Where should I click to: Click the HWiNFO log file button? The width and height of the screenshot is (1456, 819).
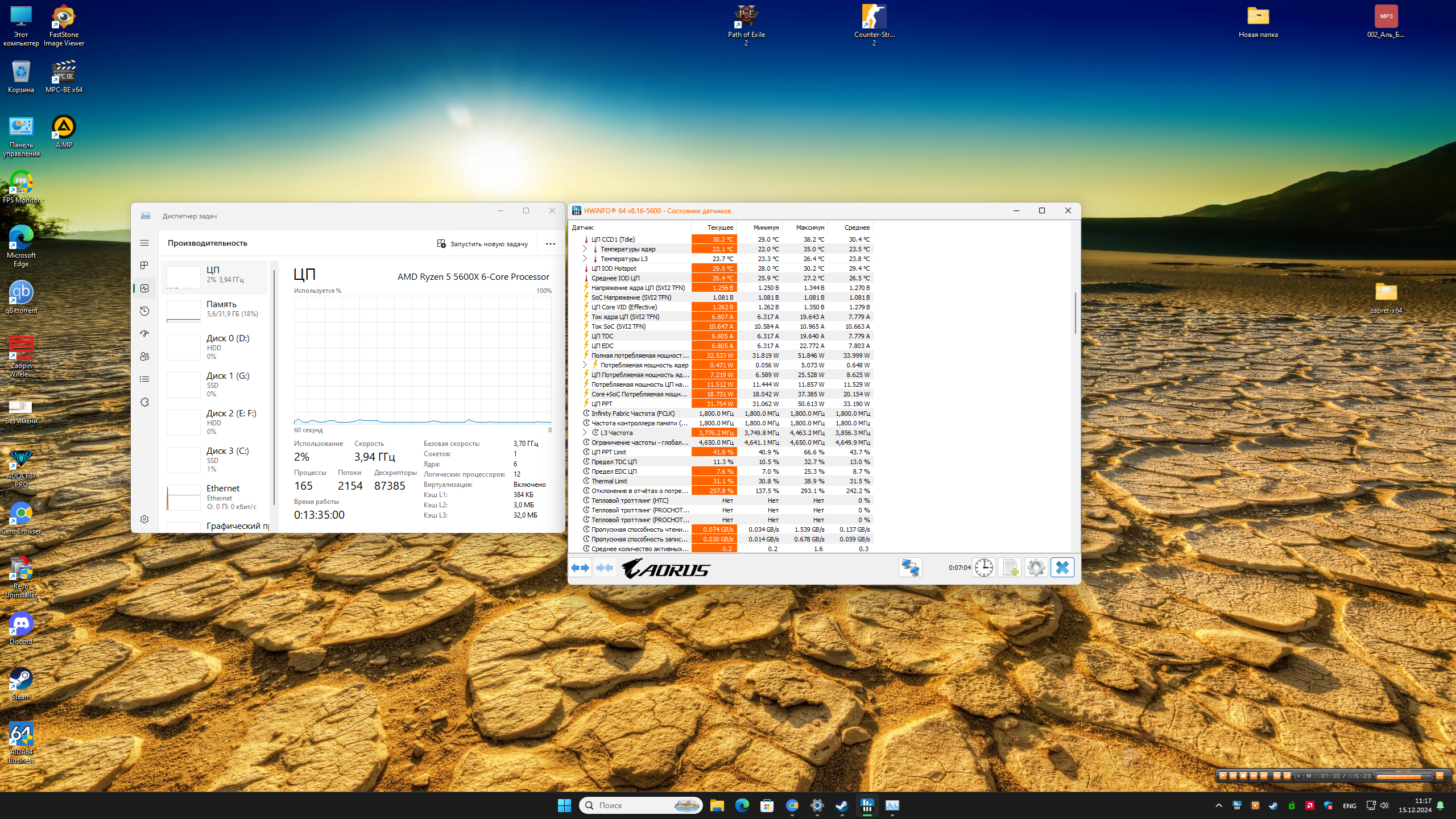(x=1010, y=568)
